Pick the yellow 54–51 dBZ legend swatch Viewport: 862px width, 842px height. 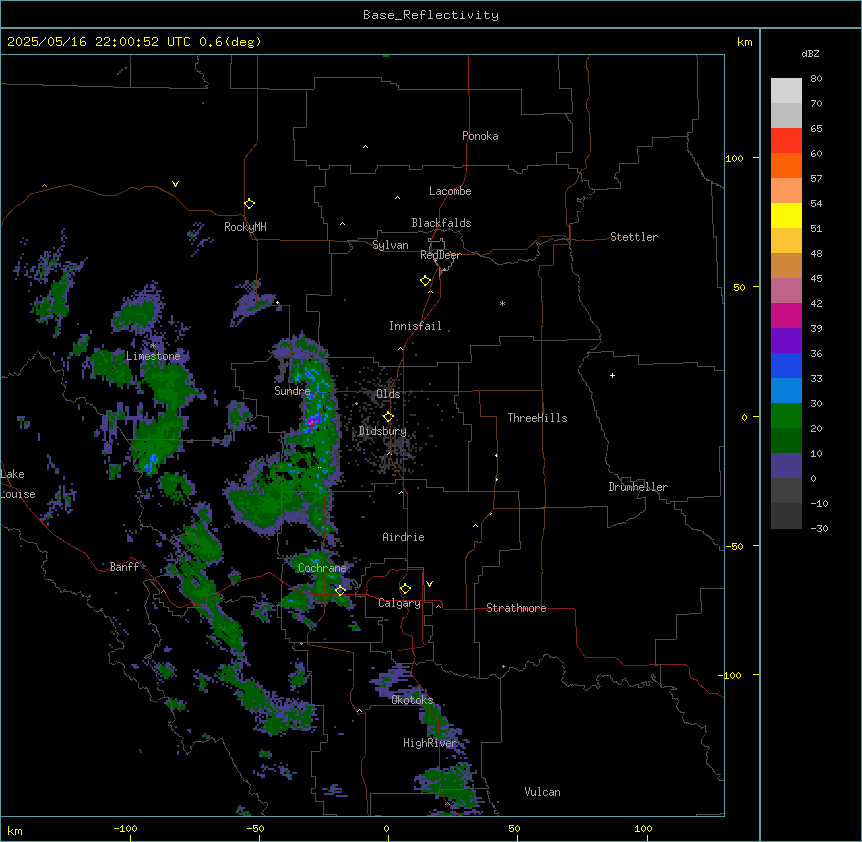pos(786,216)
